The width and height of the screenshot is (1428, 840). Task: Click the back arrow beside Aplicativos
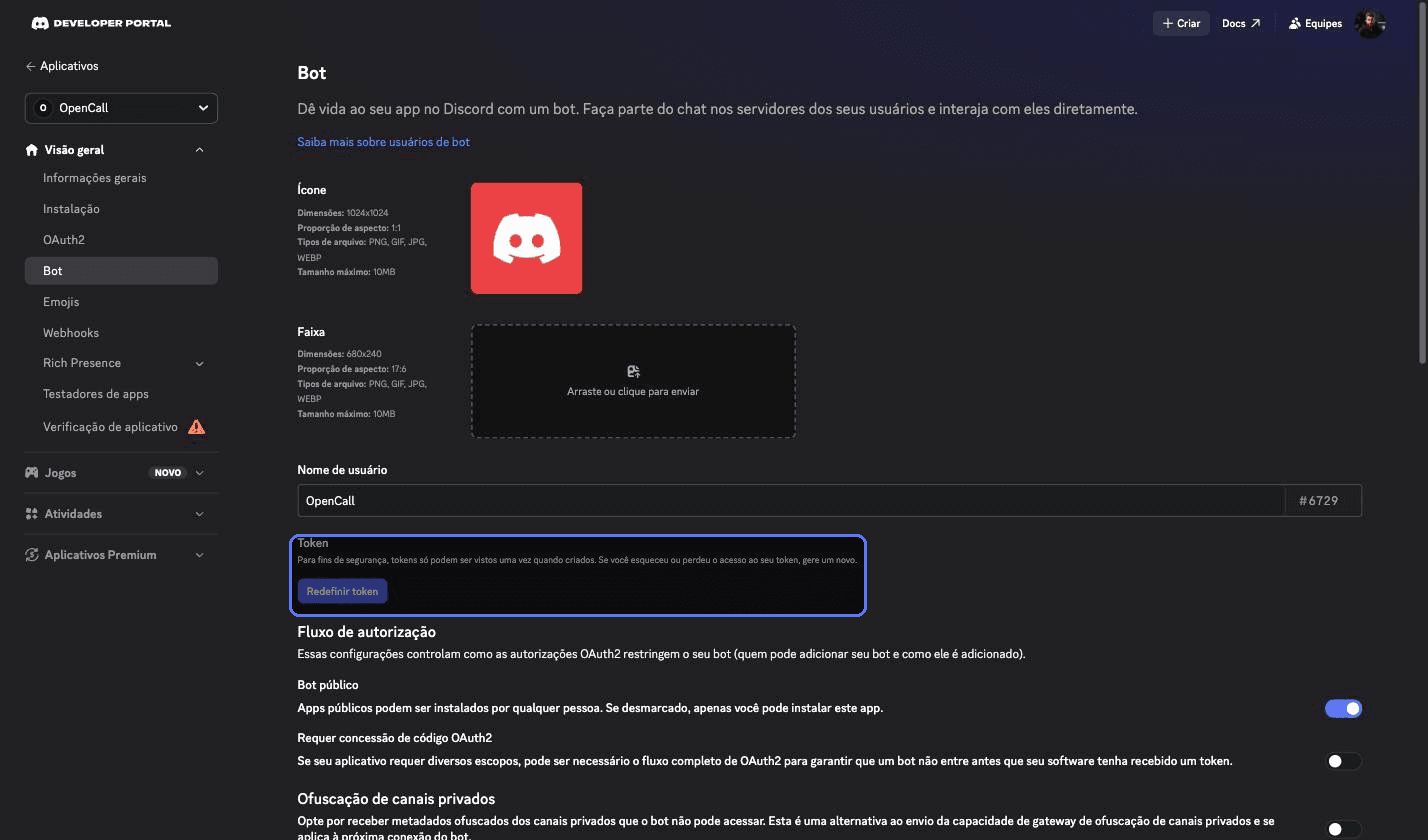coord(30,66)
